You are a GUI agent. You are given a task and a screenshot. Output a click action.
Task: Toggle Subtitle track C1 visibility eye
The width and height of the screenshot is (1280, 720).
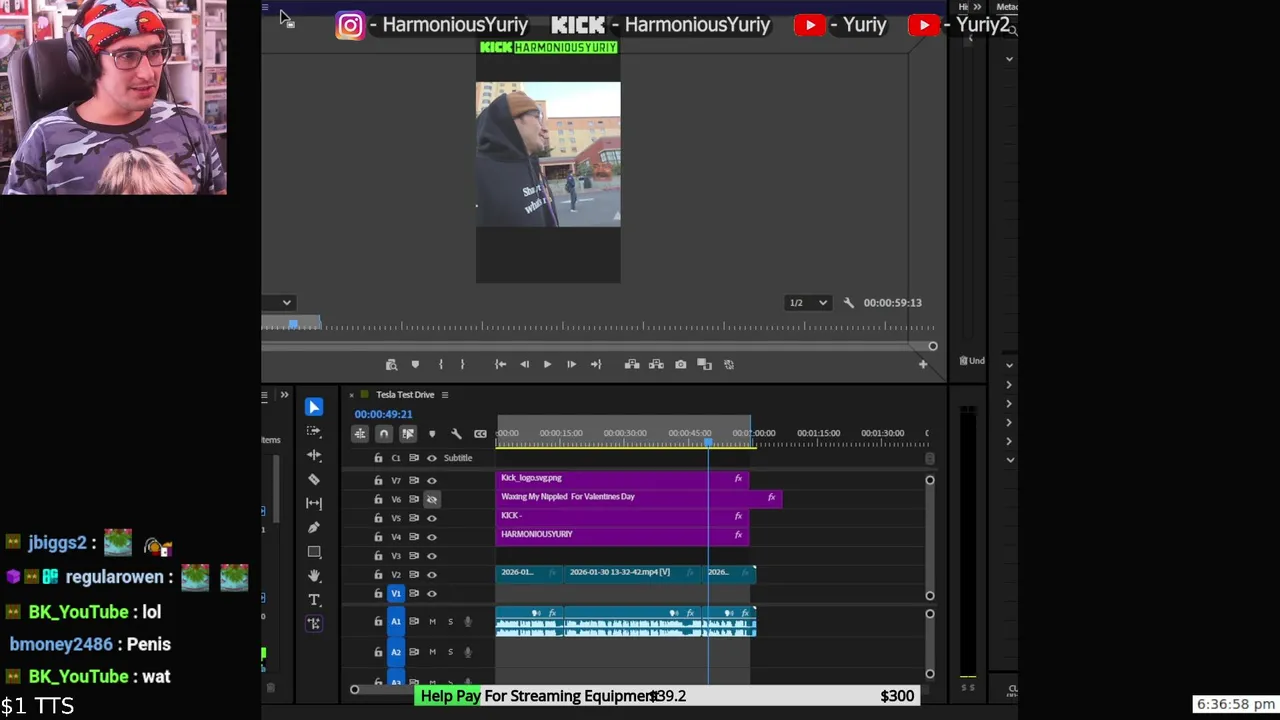pyautogui.click(x=432, y=458)
